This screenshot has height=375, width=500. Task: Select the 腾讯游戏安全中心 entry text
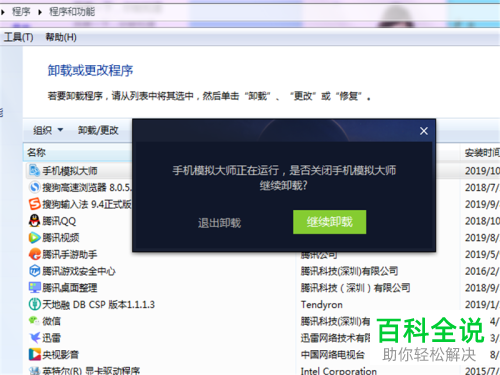pos(79,271)
